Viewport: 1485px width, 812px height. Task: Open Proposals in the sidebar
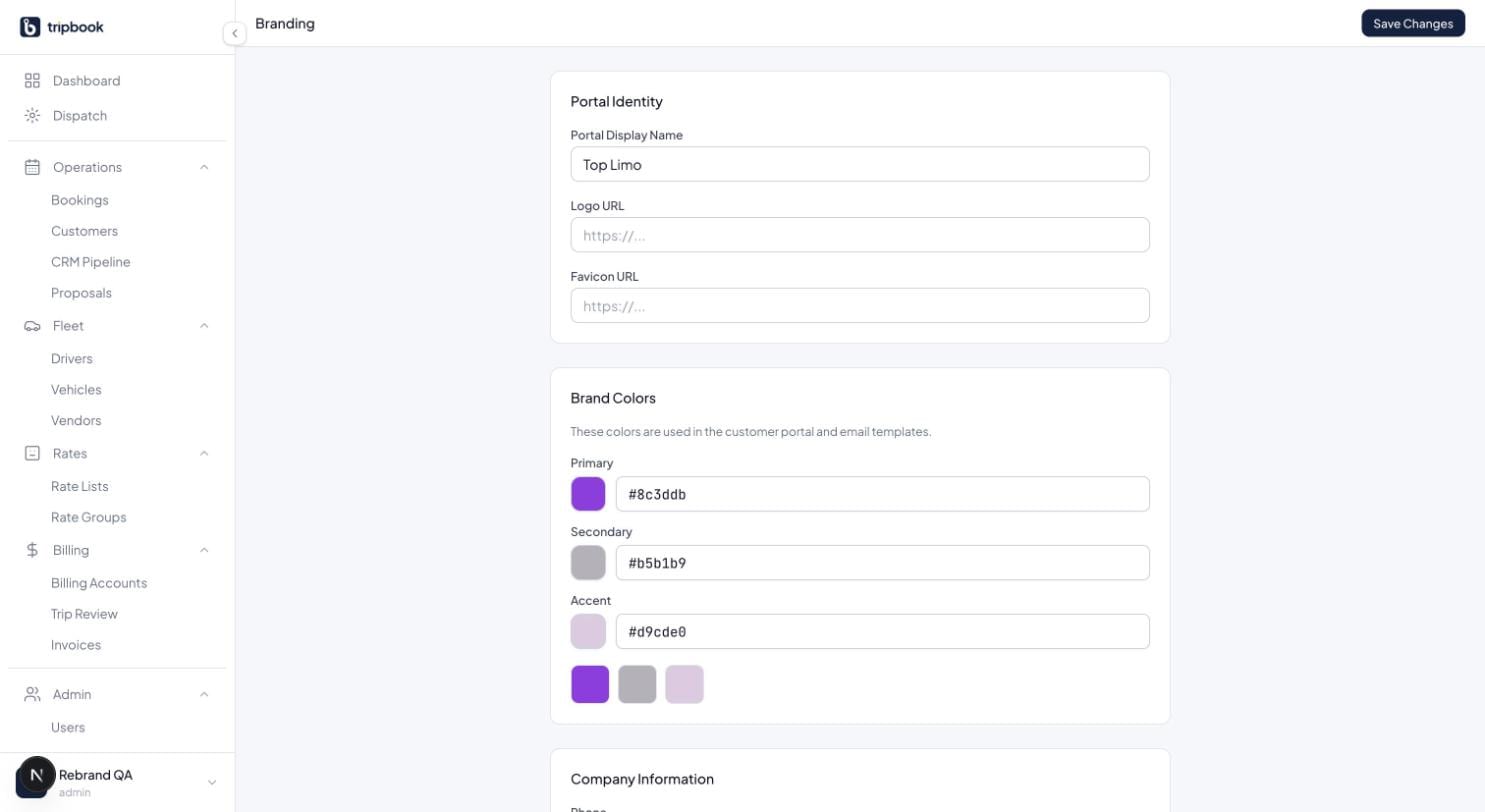81,293
